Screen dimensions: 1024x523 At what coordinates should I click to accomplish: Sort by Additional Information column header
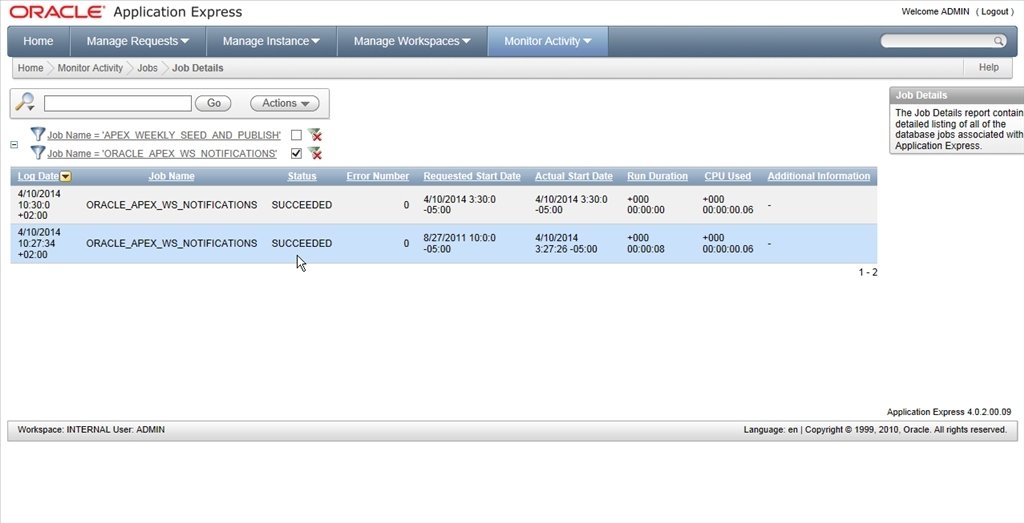click(819, 176)
